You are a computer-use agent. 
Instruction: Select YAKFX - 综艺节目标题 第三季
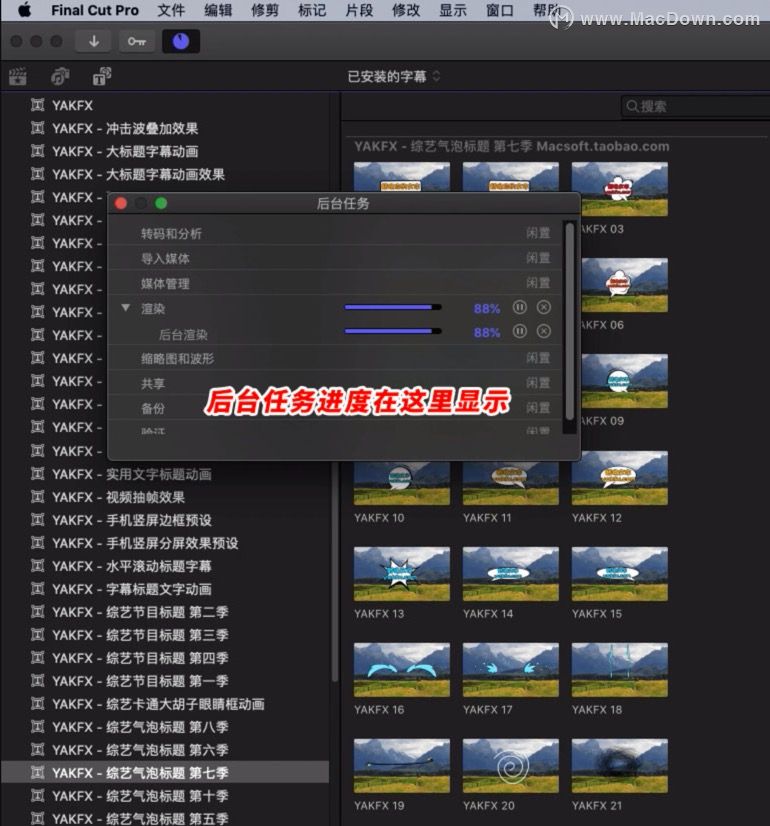[x=165, y=635]
